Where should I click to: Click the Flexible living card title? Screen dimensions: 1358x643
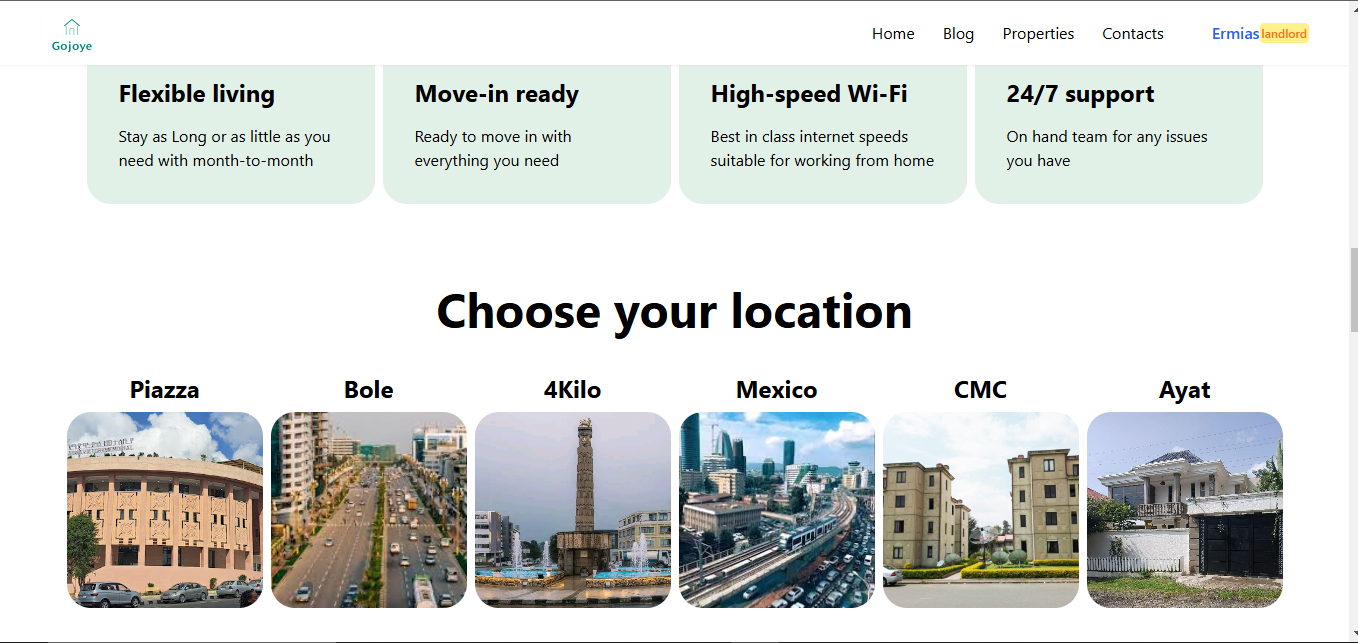[x=197, y=94]
